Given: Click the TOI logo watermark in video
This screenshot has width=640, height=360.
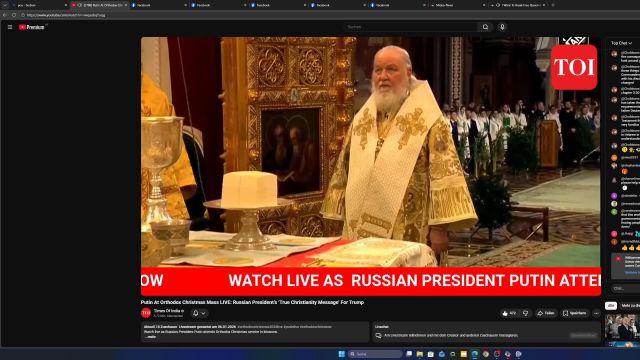Looking at the screenshot, I should pos(574,67).
